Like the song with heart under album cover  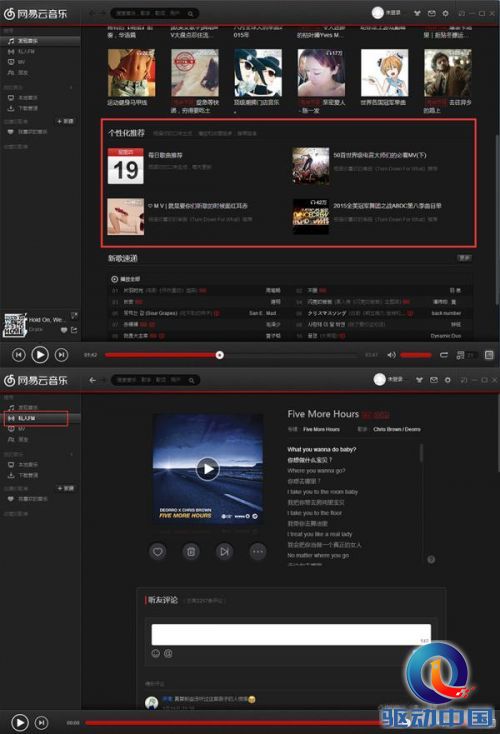(158, 552)
